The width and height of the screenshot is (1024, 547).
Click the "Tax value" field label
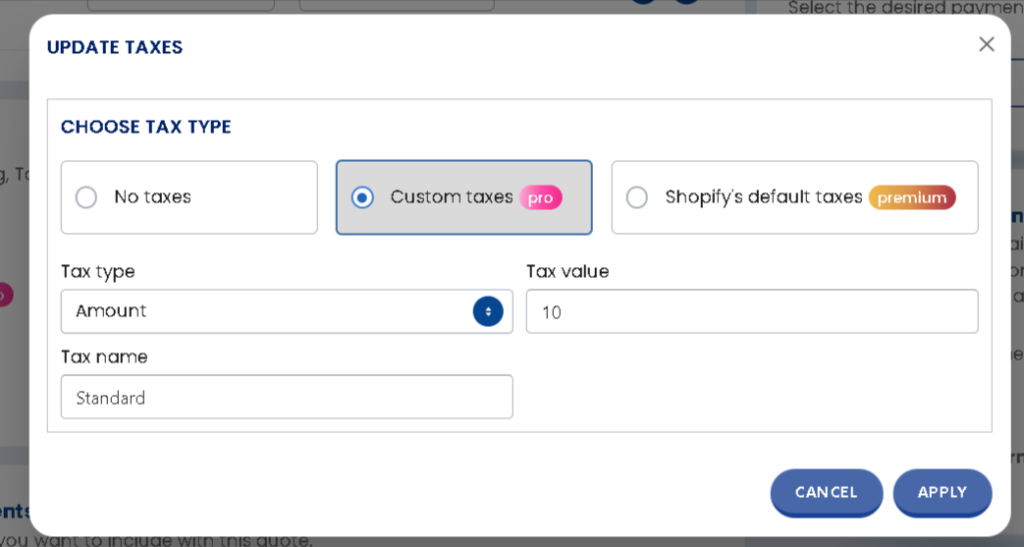(567, 271)
